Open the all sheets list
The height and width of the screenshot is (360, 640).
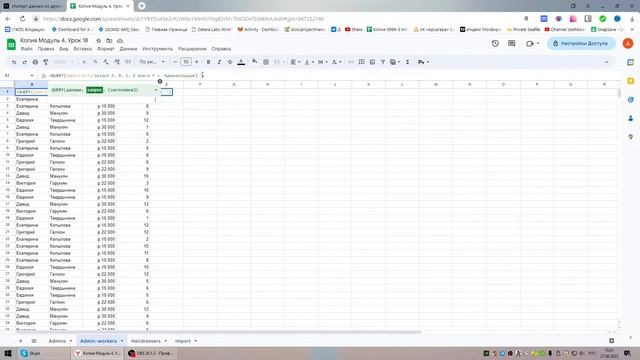tap(34, 341)
